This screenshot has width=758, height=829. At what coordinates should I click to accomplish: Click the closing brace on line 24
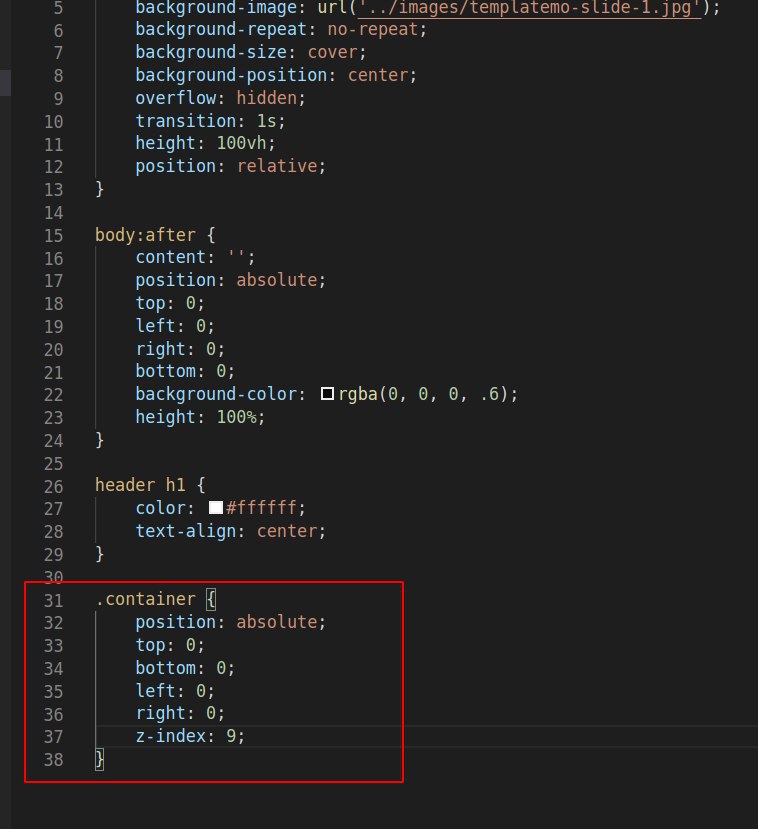pyautogui.click(x=99, y=439)
